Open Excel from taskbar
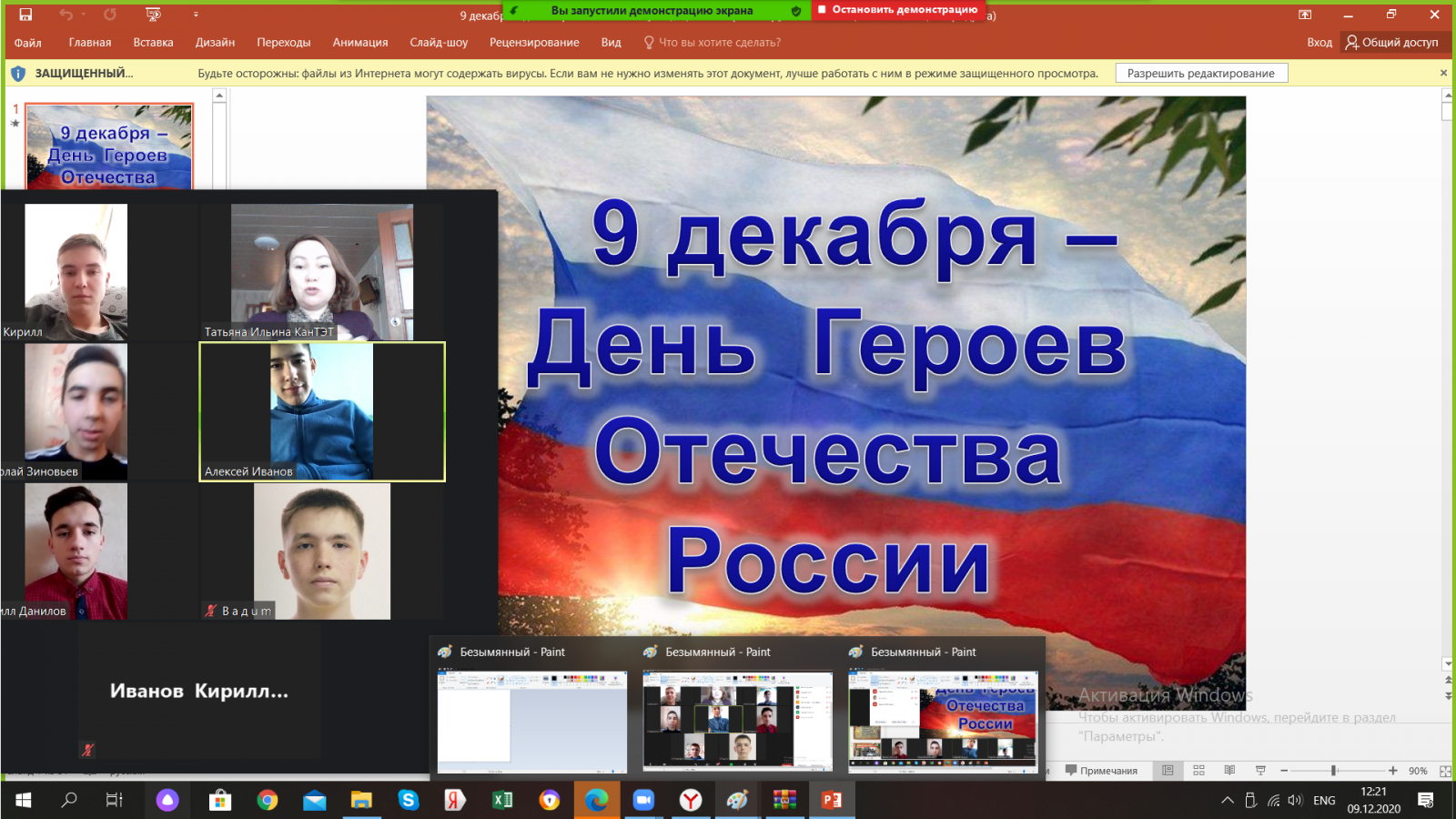This screenshot has height=819, width=1456. (x=502, y=800)
